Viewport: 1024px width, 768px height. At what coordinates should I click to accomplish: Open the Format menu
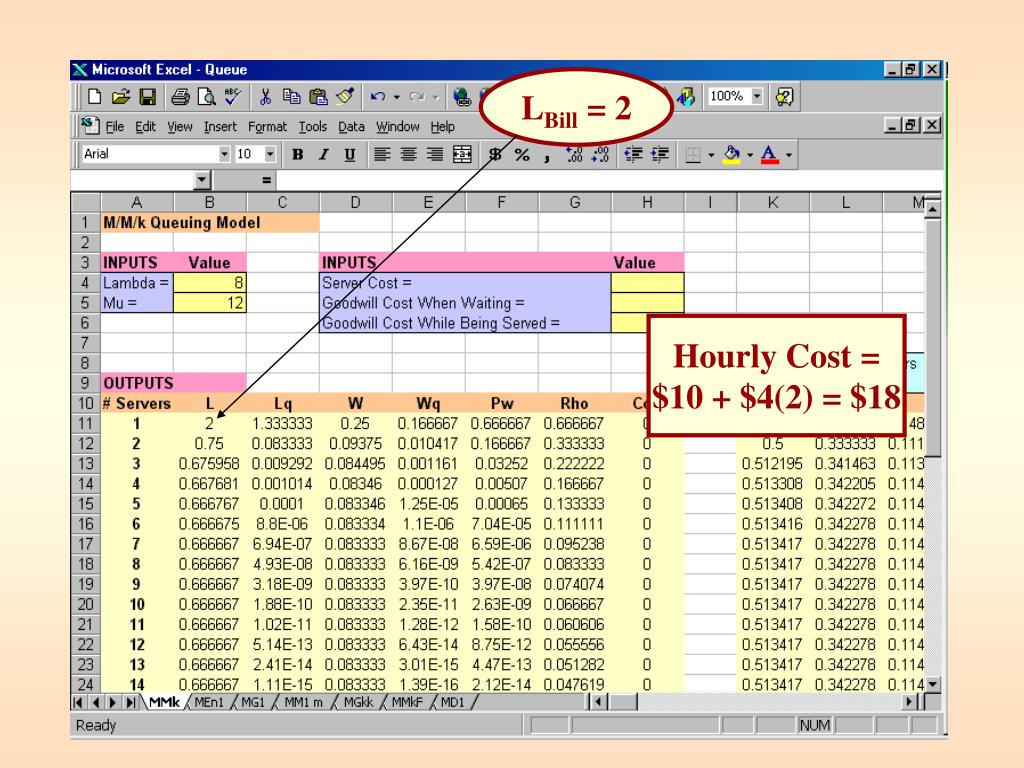(267, 127)
